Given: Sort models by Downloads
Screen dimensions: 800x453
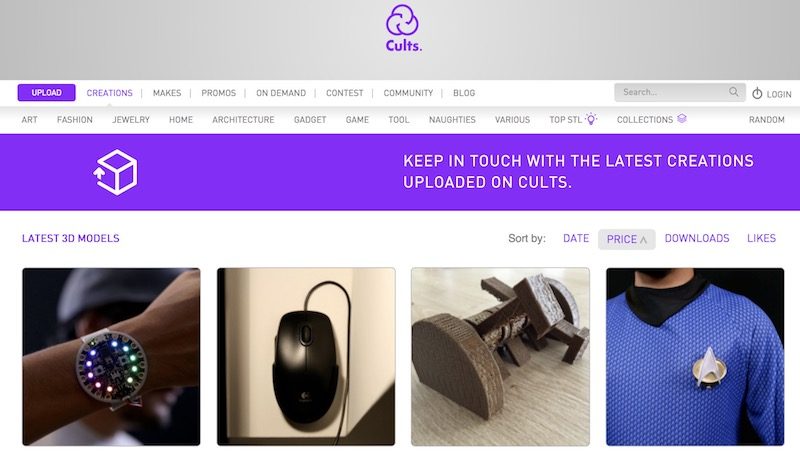Looking at the screenshot, I should [x=697, y=238].
